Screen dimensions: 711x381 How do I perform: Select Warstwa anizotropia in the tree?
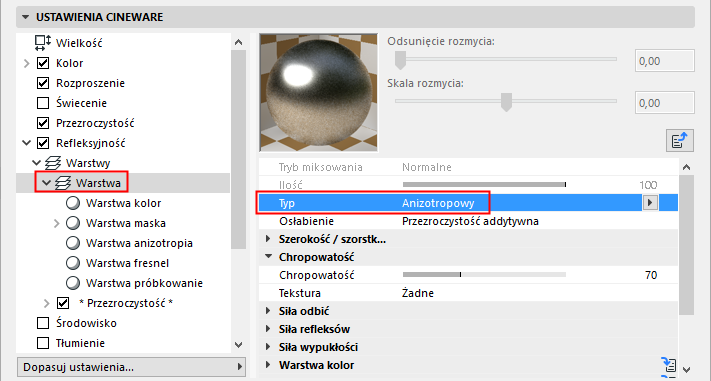[x=139, y=243]
